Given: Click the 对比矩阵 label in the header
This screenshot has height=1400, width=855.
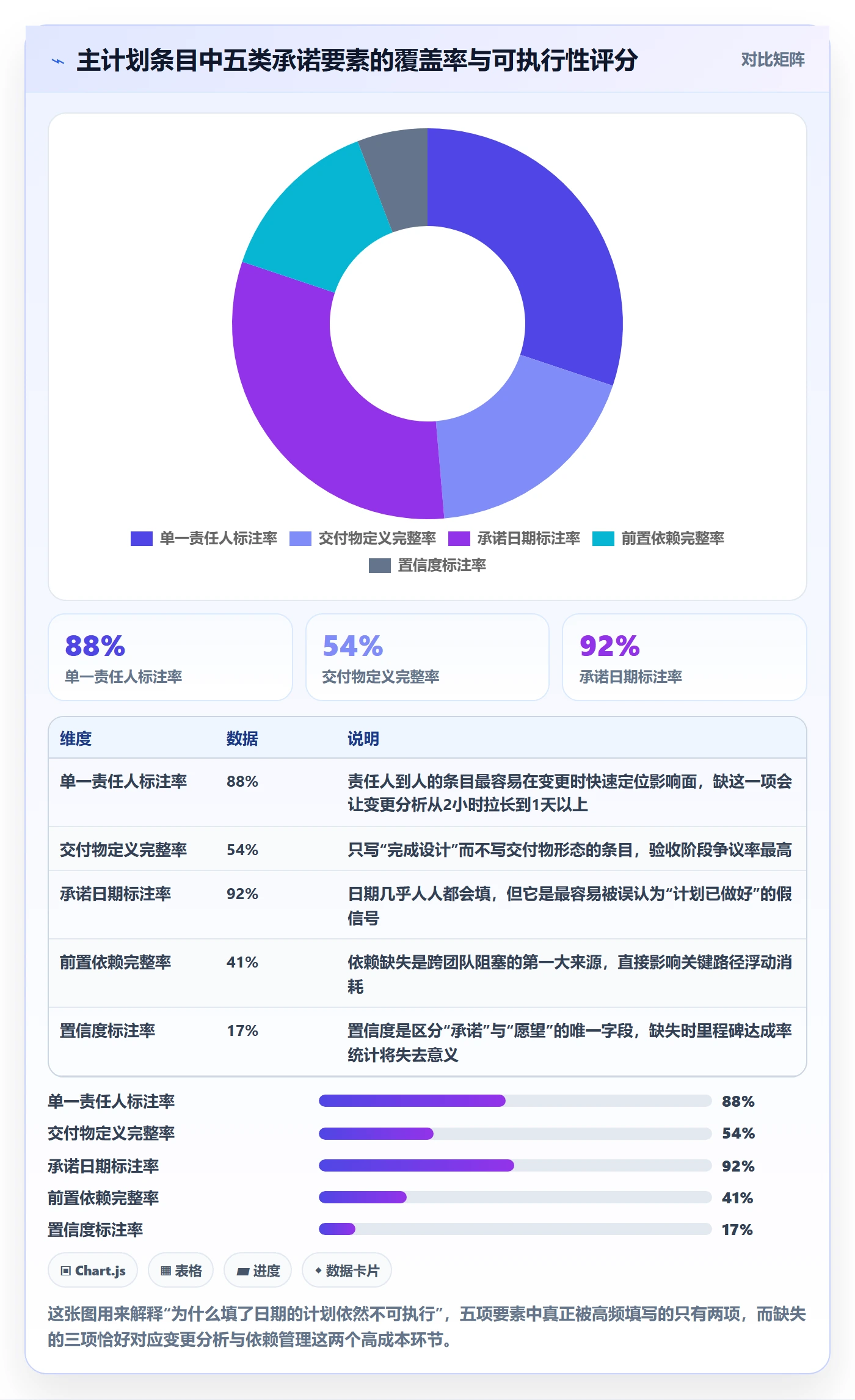Looking at the screenshot, I should (x=773, y=60).
